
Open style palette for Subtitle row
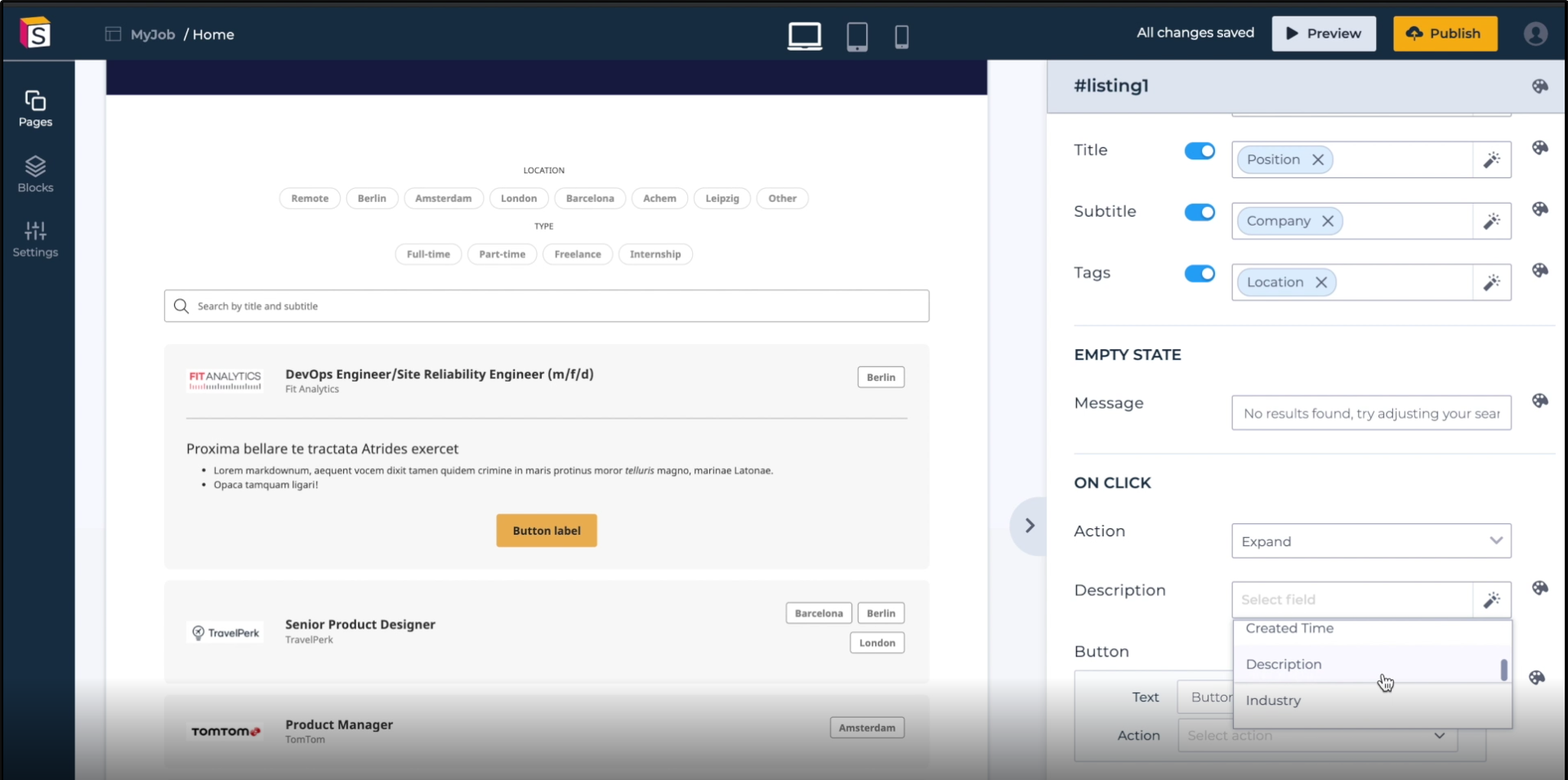1539,209
